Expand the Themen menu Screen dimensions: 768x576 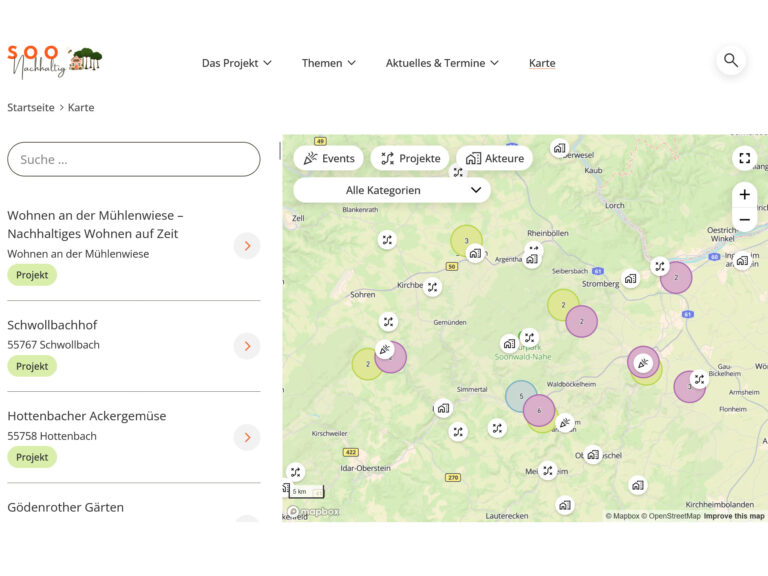[329, 63]
